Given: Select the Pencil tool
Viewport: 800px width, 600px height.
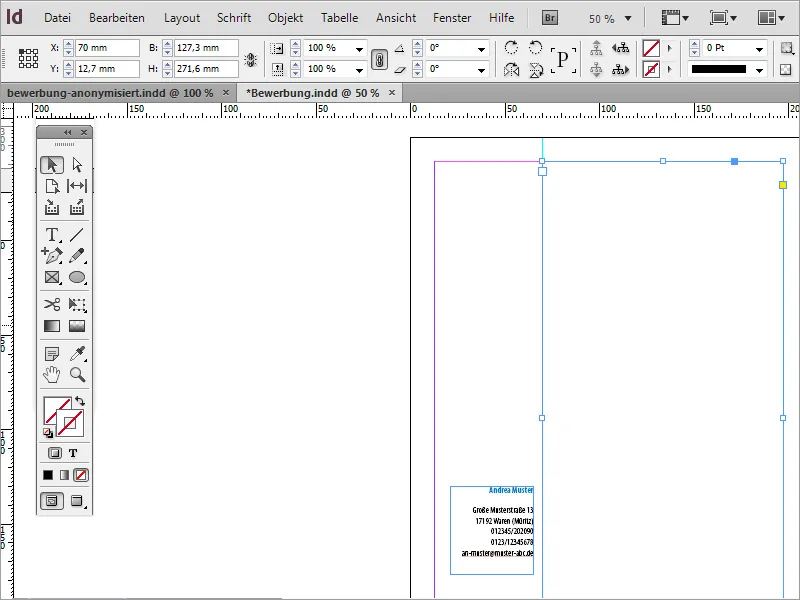Looking at the screenshot, I should point(77,256).
